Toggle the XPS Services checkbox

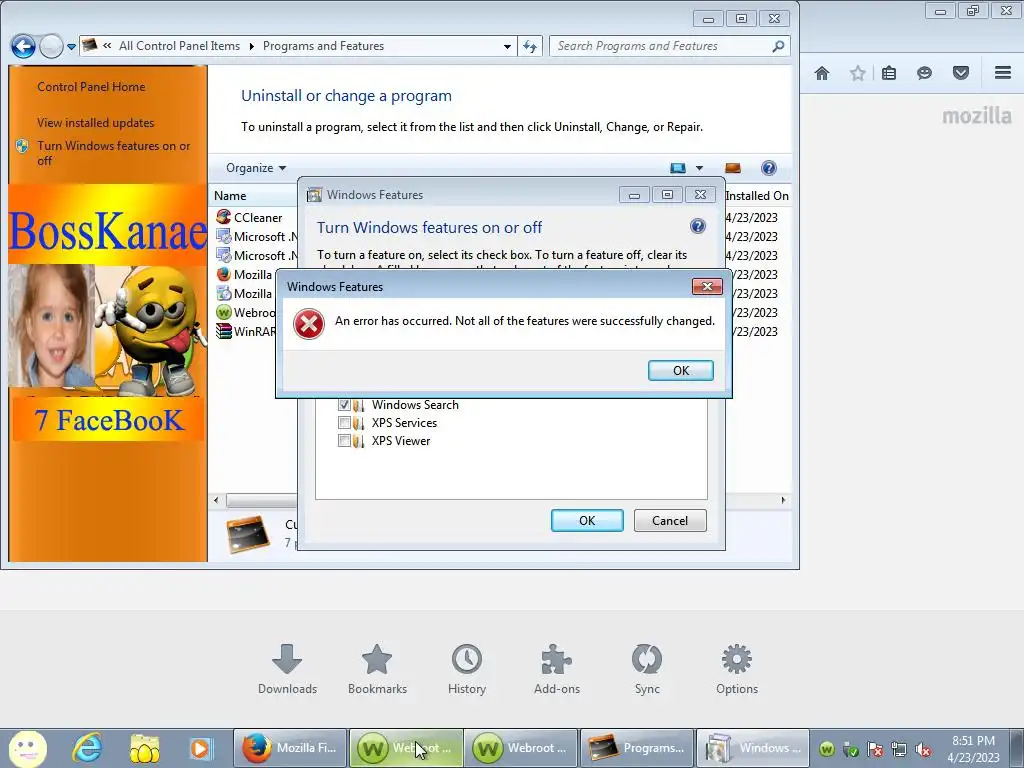point(344,423)
